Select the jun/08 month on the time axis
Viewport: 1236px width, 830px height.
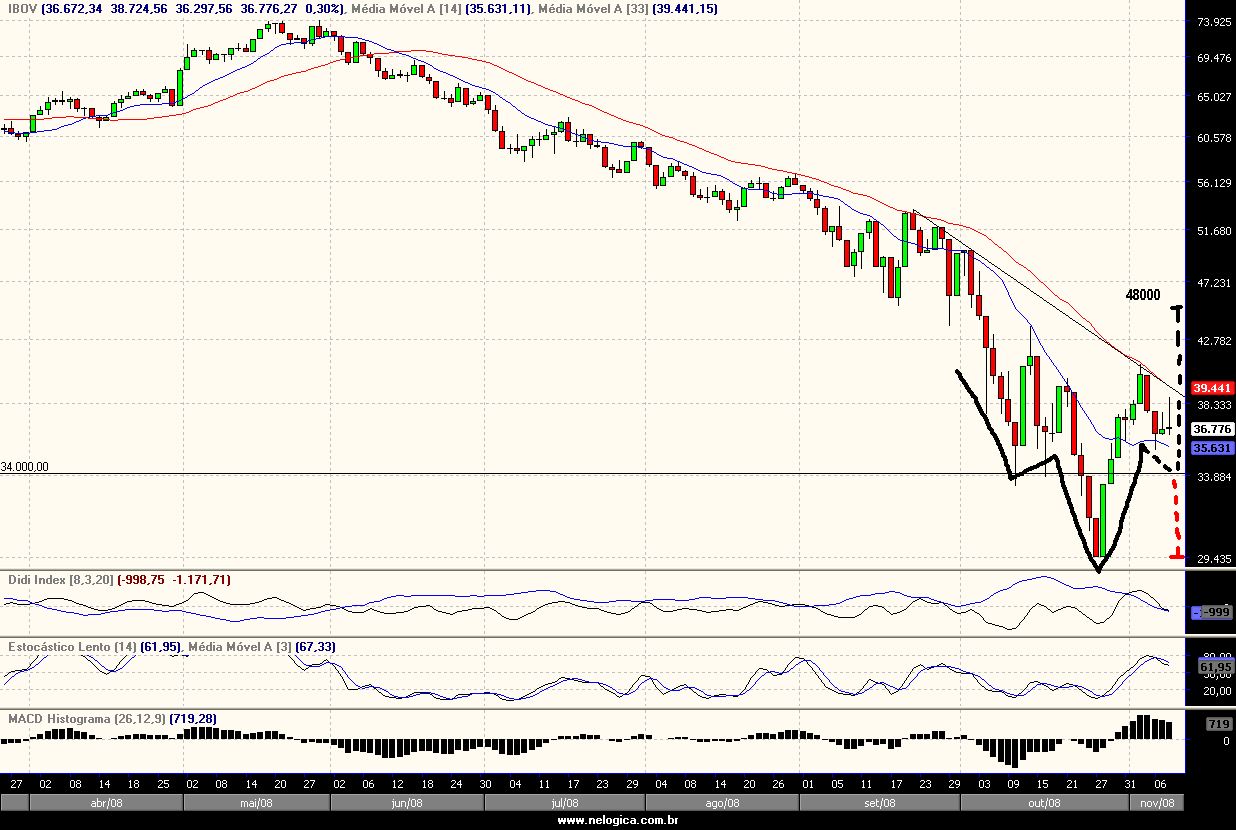point(406,803)
